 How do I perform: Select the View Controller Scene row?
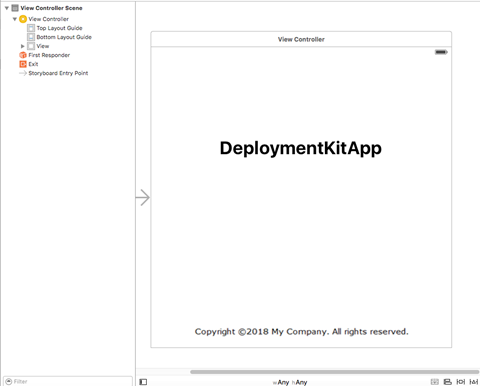tap(68, 8)
